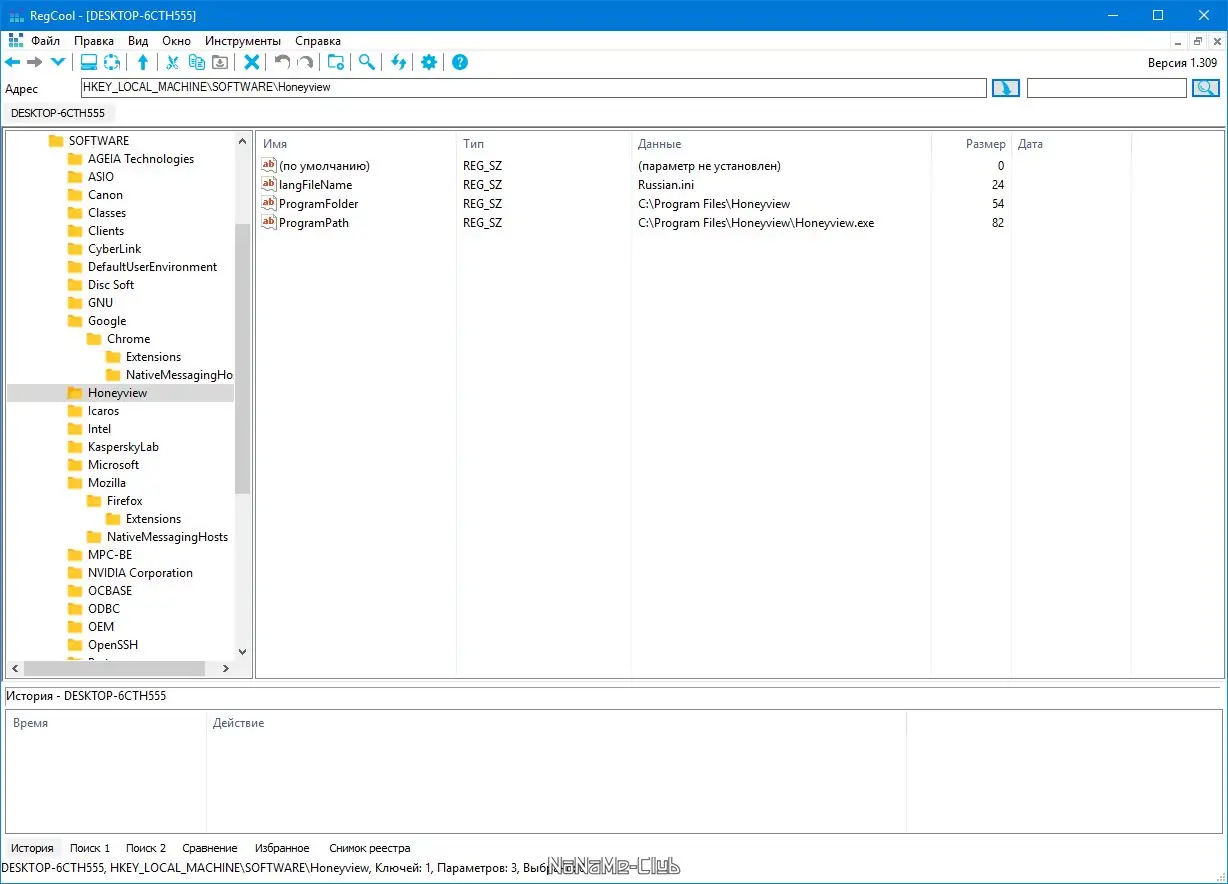Select the Google registry key

pos(106,321)
